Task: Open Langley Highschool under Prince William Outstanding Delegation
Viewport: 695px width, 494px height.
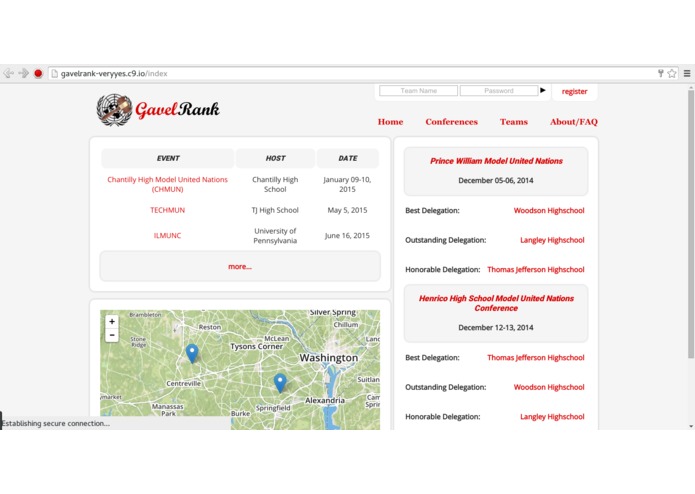Action: point(552,240)
